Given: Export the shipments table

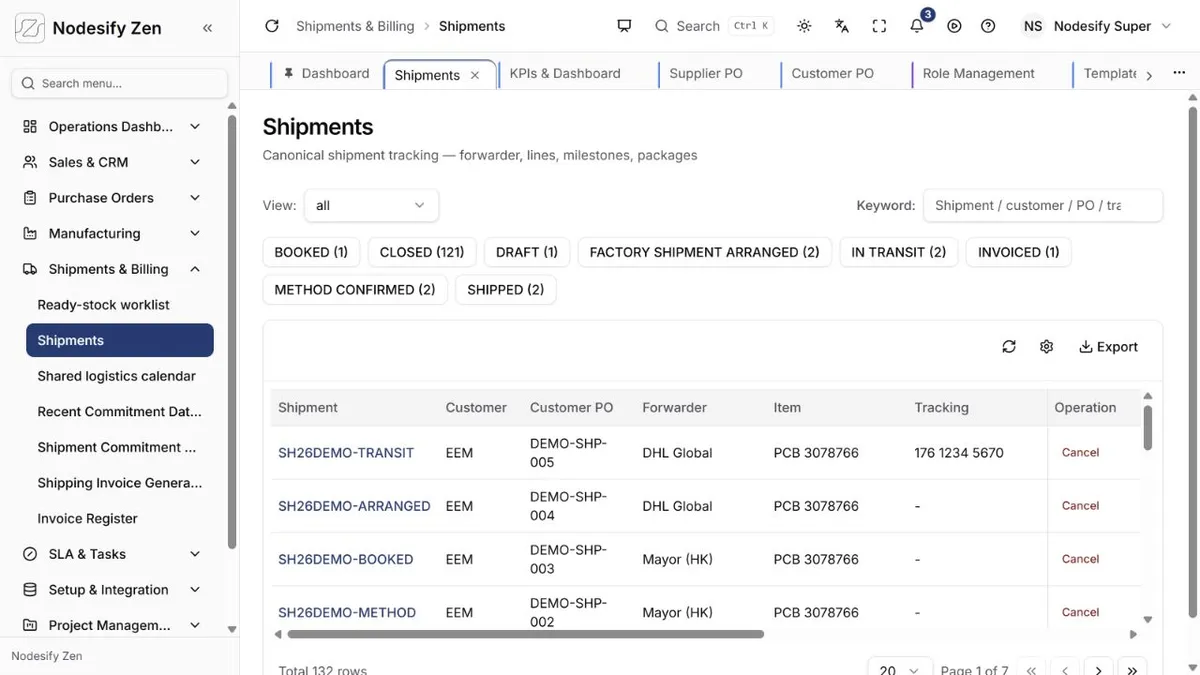Looking at the screenshot, I should click(x=1108, y=346).
